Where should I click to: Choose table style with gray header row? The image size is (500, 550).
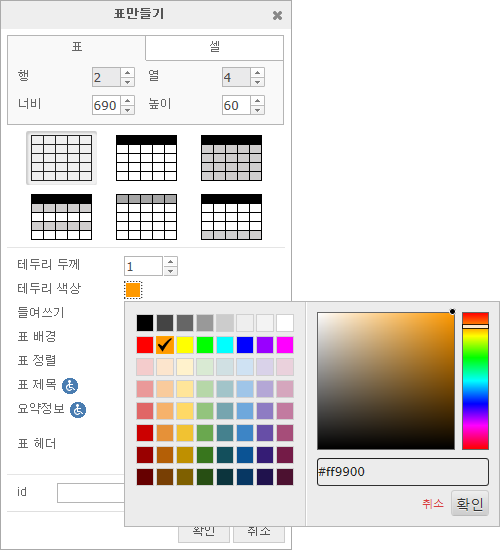pyautogui.click(x=146, y=217)
